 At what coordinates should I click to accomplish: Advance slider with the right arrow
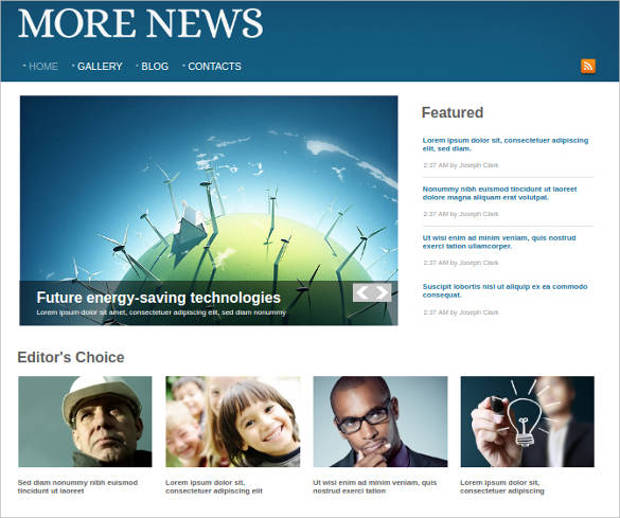pyautogui.click(x=382, y=293)
